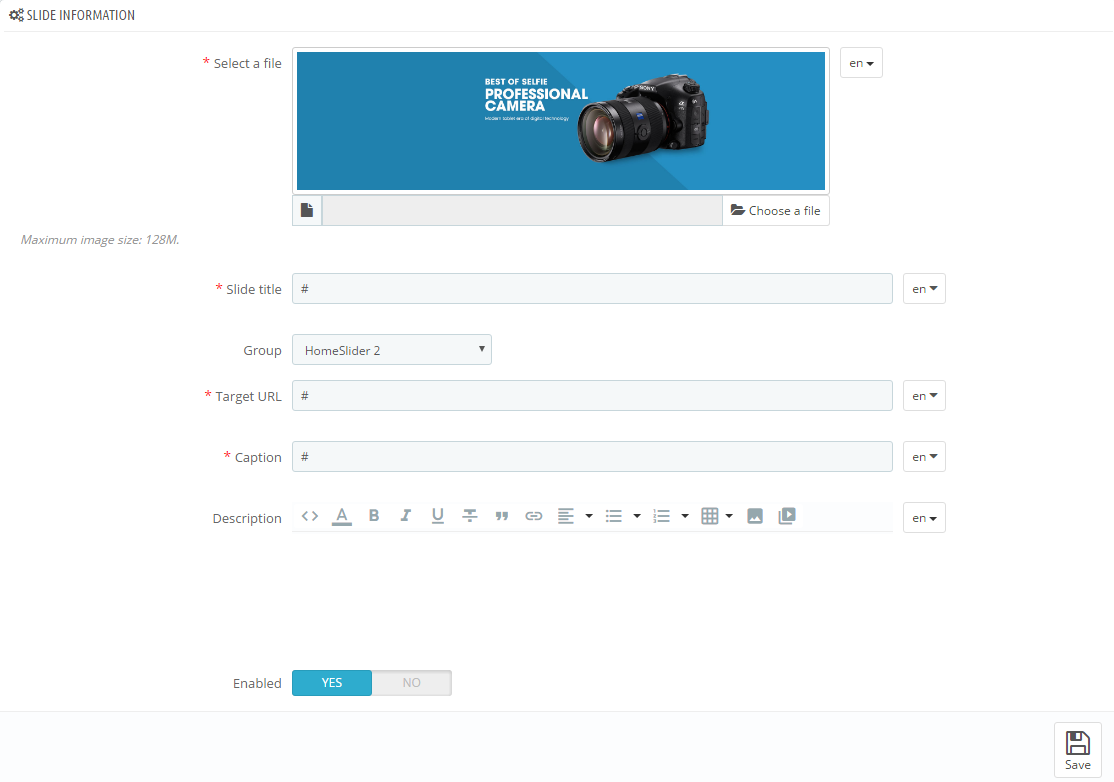This screenshot has width=1114, height=782.
Task: Click the file document icon beside filename field
Action: [307, 210]
